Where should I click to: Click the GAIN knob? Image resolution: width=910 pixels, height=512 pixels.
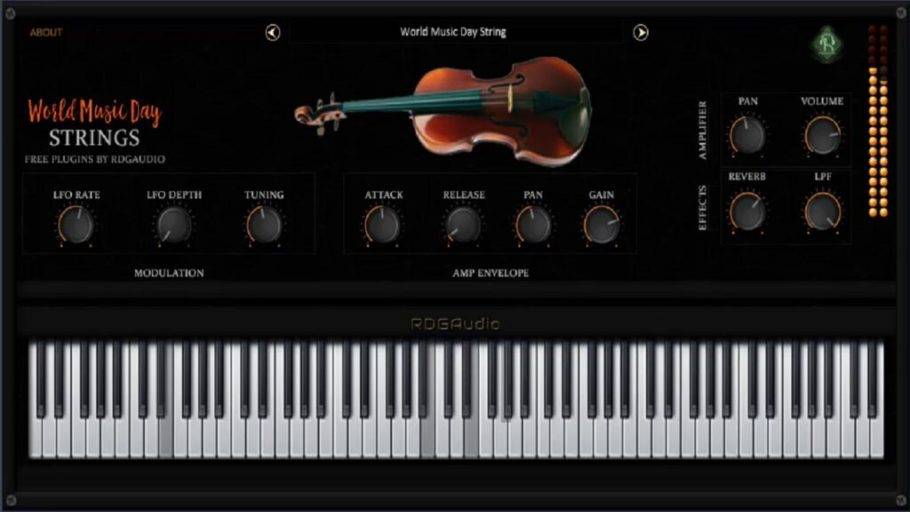[601, 225]
